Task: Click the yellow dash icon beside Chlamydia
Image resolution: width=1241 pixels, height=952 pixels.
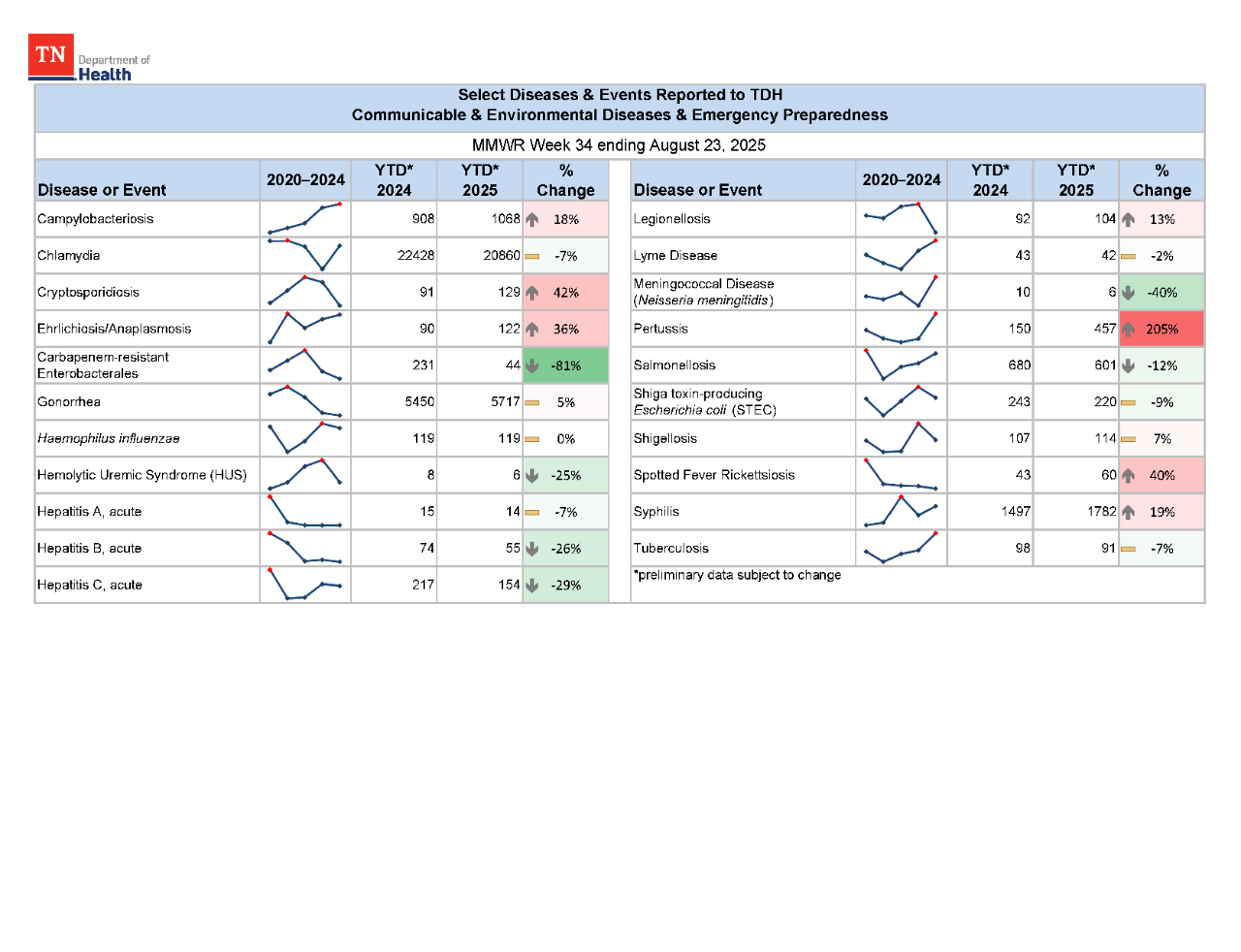Action: click(x=531, y=256)
